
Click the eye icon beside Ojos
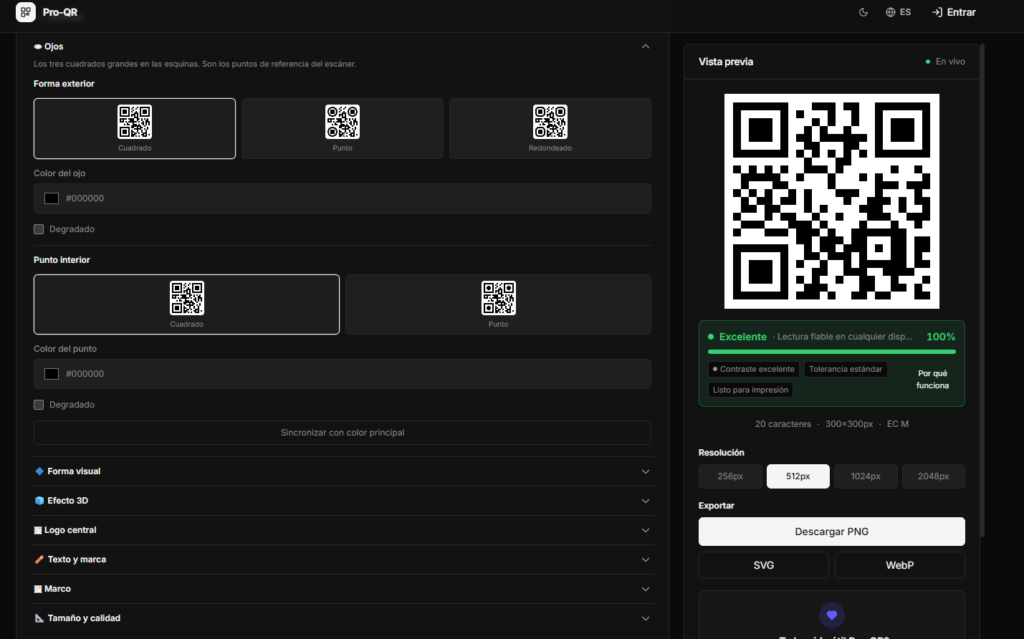point(38,47)
